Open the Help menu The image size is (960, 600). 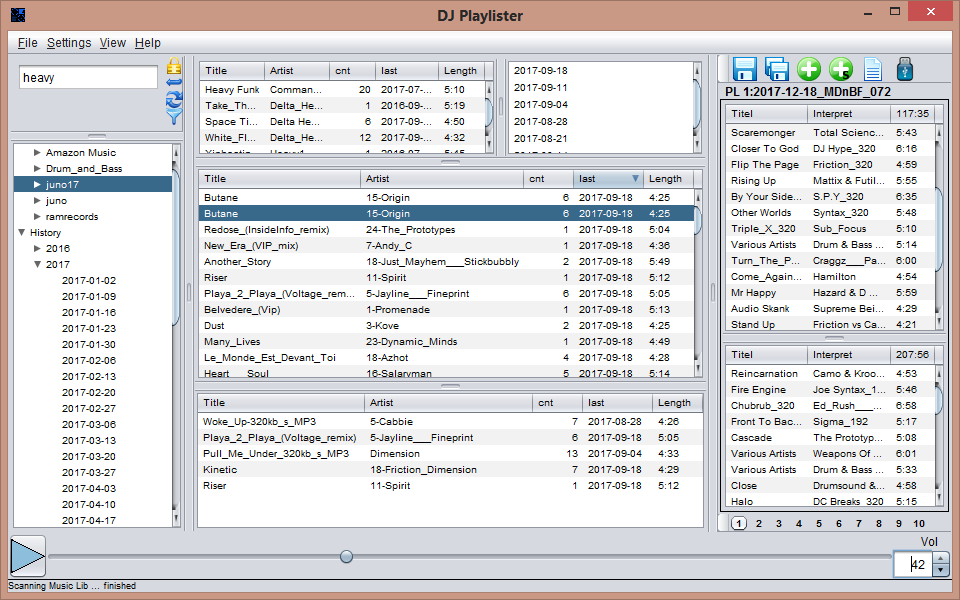(x=148, y=43)
